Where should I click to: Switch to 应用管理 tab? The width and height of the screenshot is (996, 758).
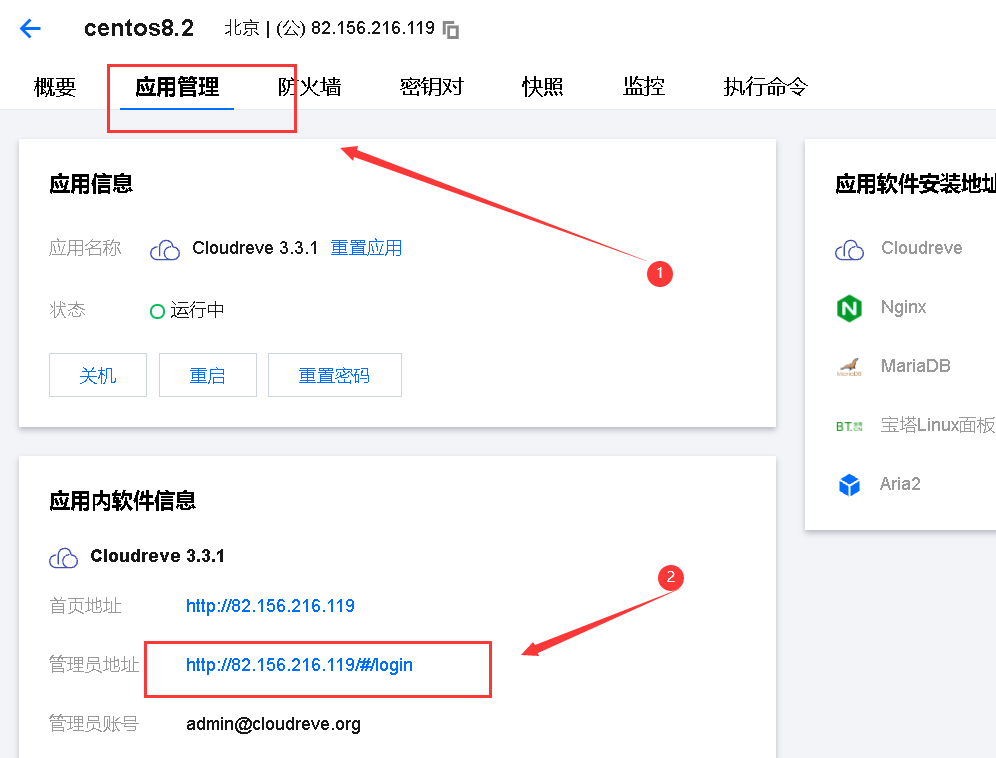point(177,87)
